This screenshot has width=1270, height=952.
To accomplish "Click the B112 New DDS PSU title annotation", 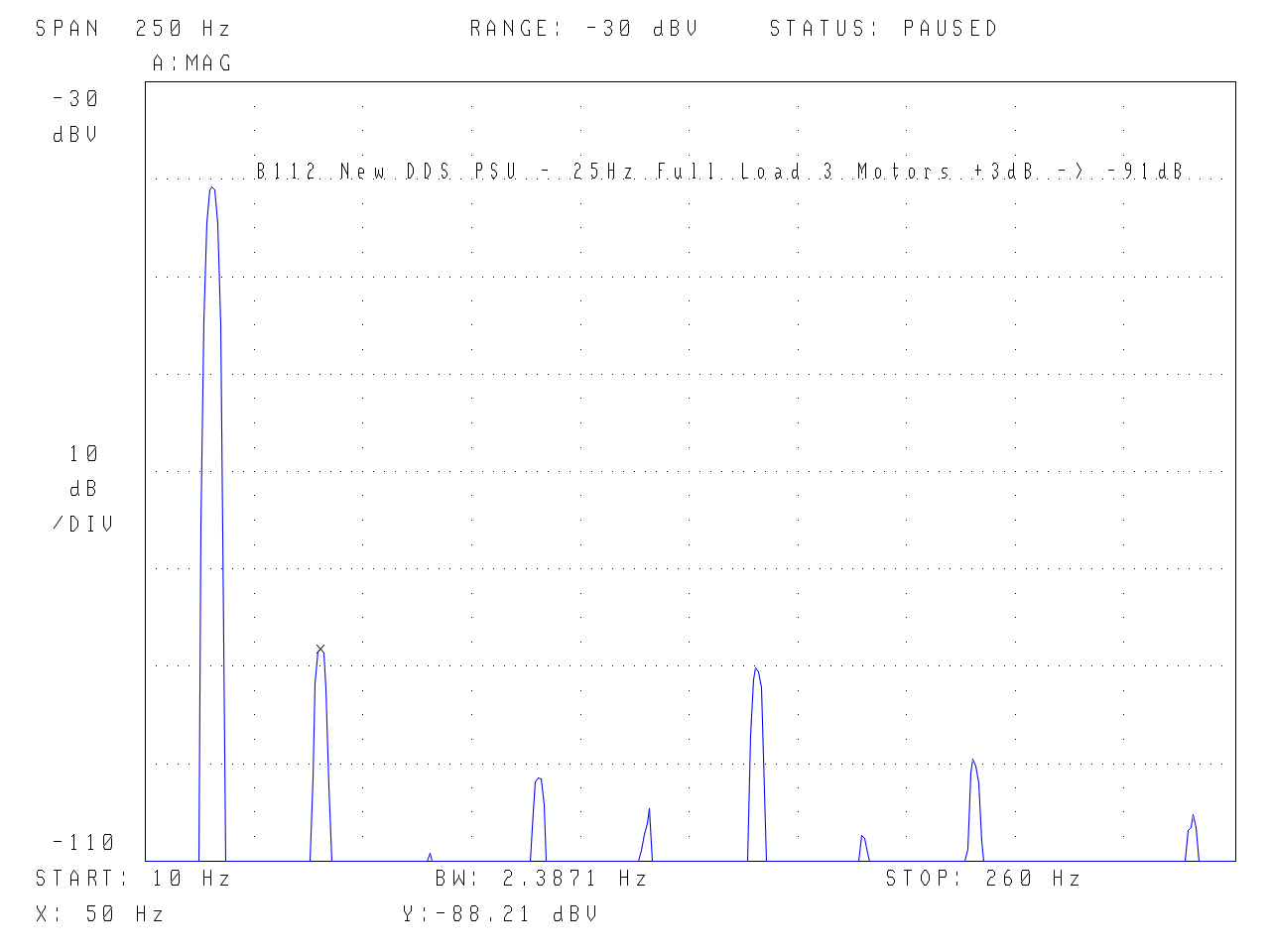I will (719, 172).
